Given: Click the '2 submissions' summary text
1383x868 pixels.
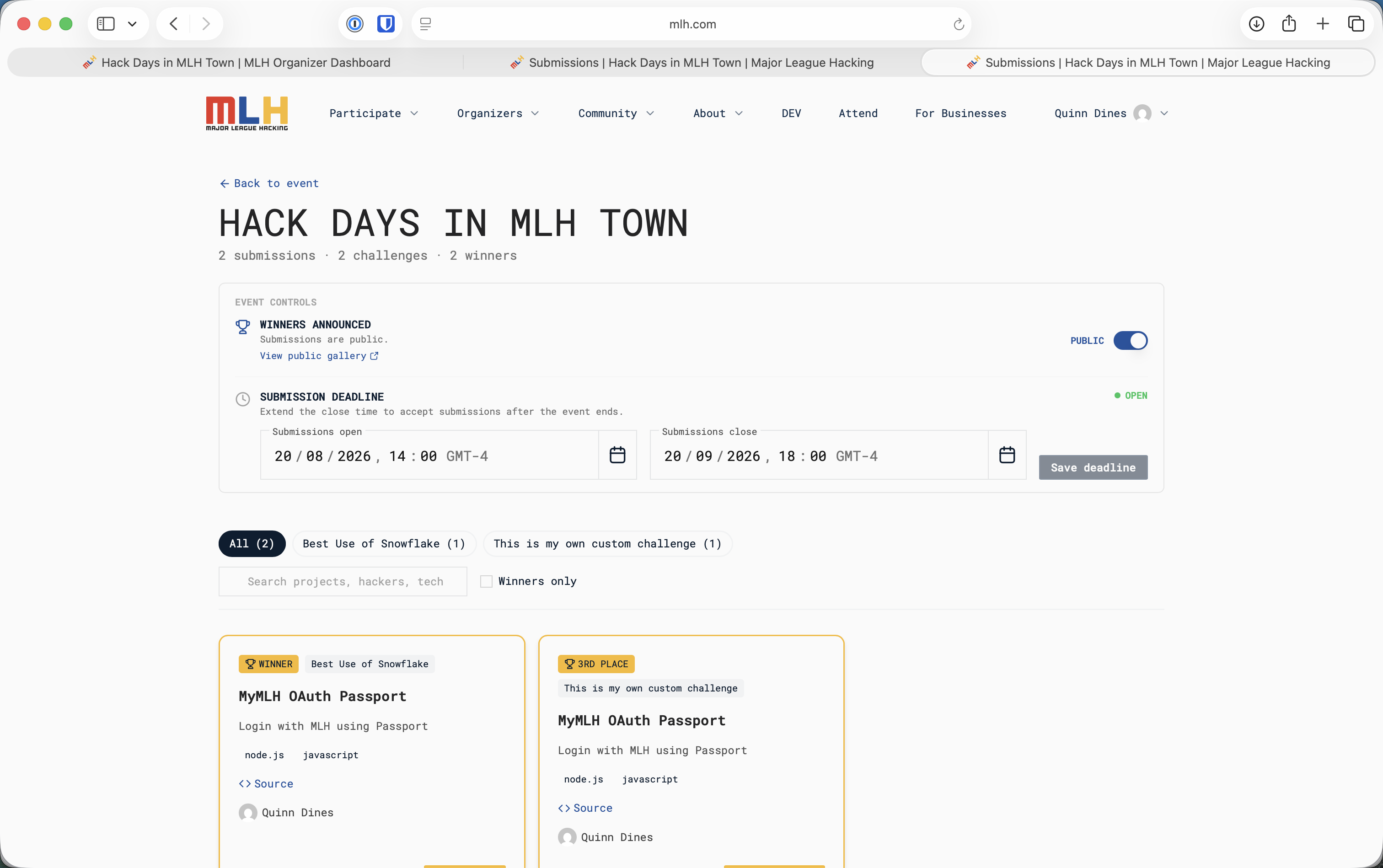Looking at the screenshot, I should 267,256.
